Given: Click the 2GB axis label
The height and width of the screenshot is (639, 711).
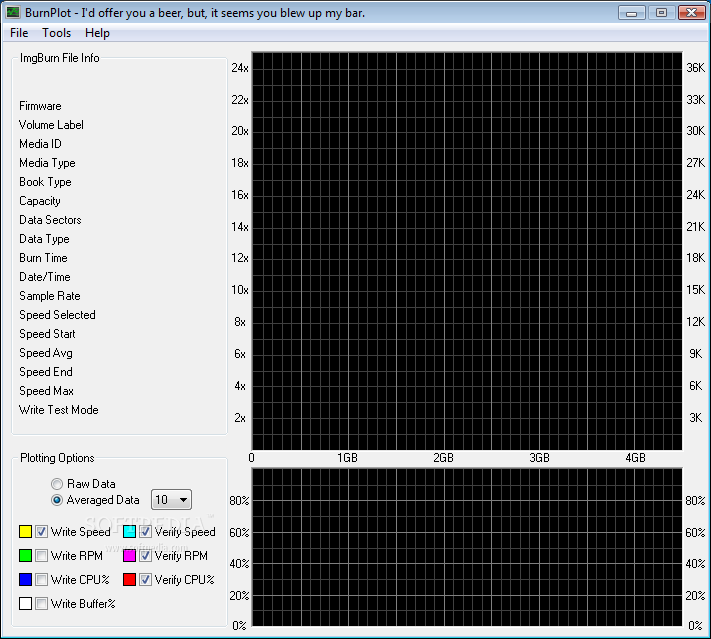Looking at the screenshot, I should pos(443,458).
